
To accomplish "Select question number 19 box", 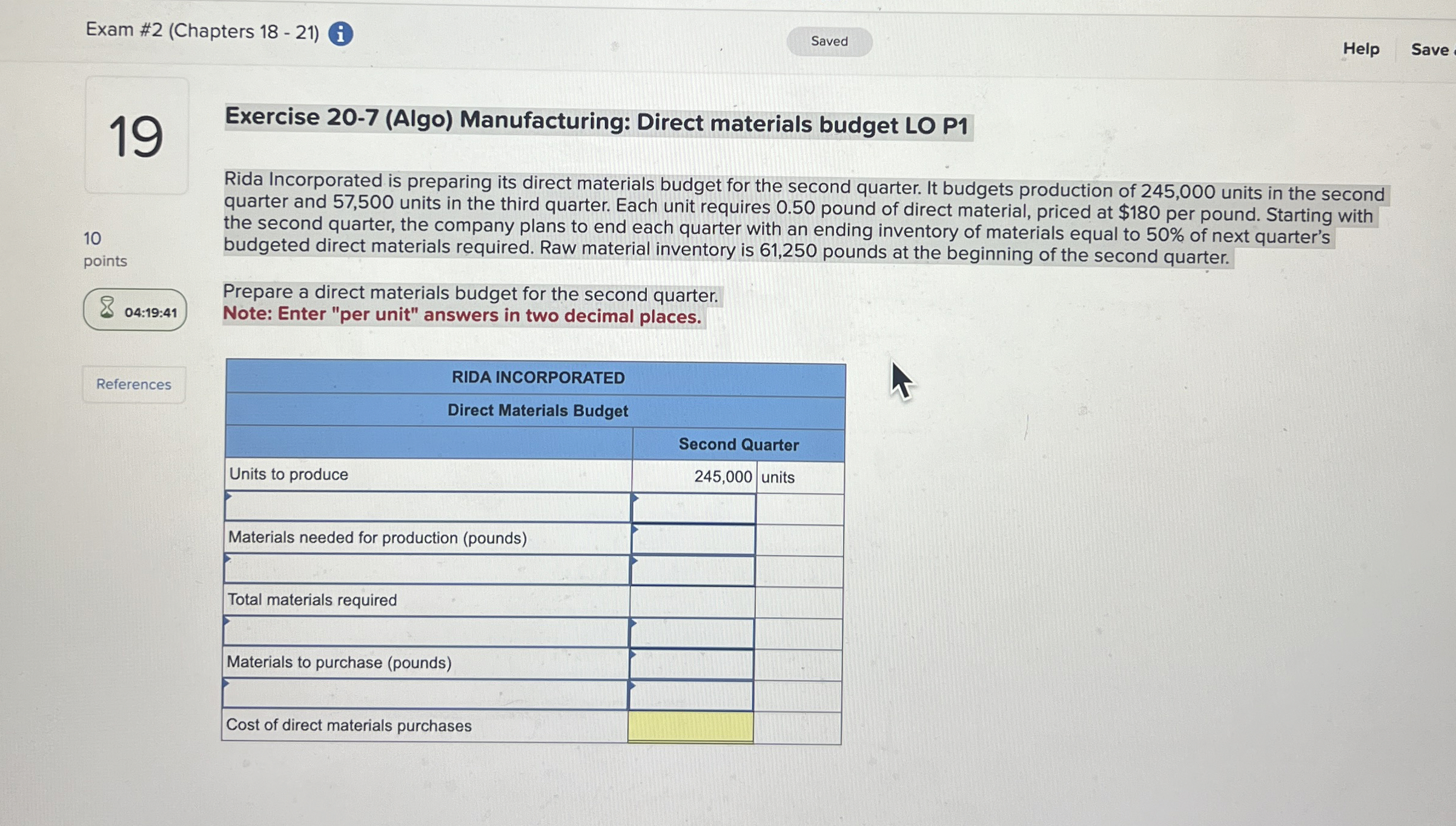I will coord(136,136).
